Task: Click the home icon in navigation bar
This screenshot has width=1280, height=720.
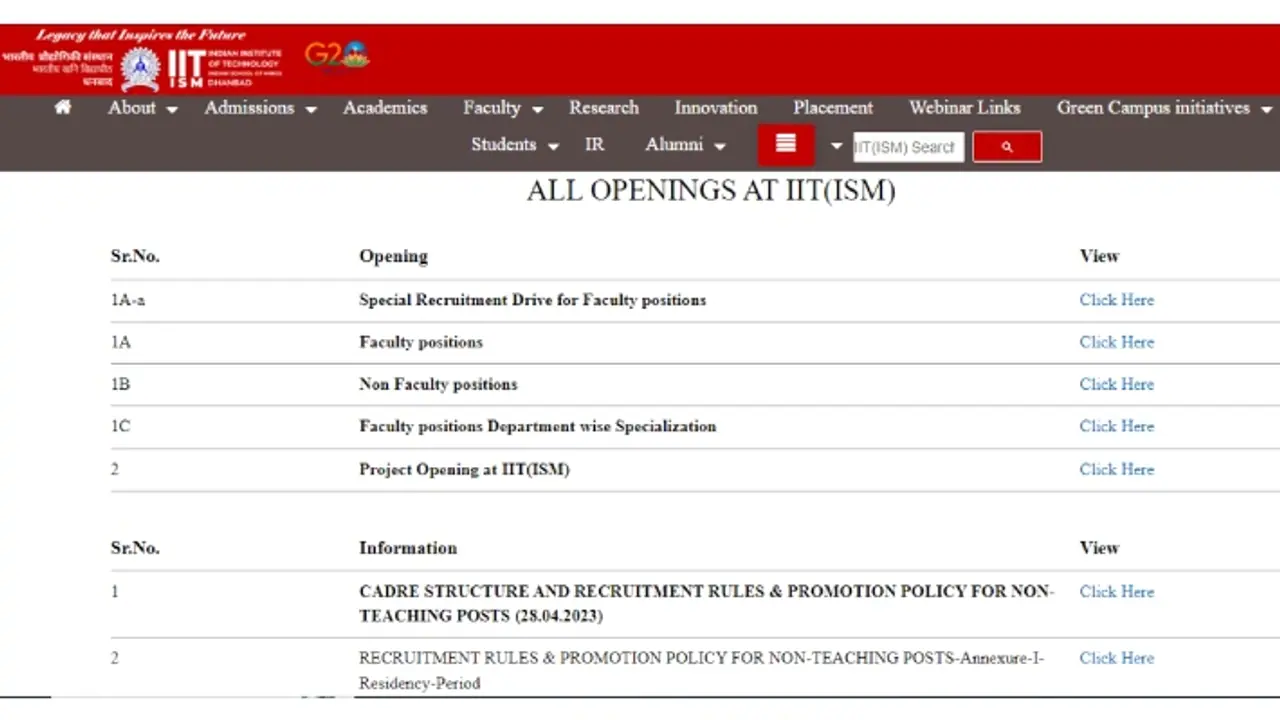Action: pos(63,108)
